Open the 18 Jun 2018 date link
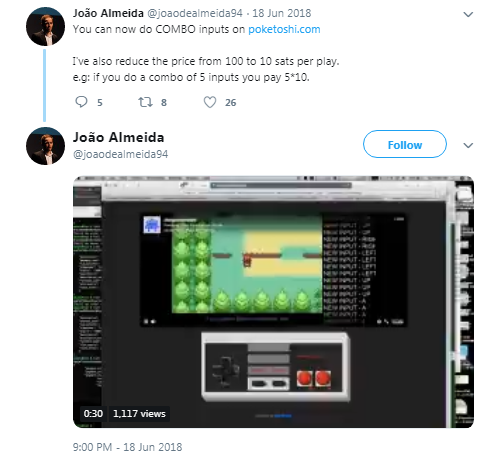 tap(282, 13)
